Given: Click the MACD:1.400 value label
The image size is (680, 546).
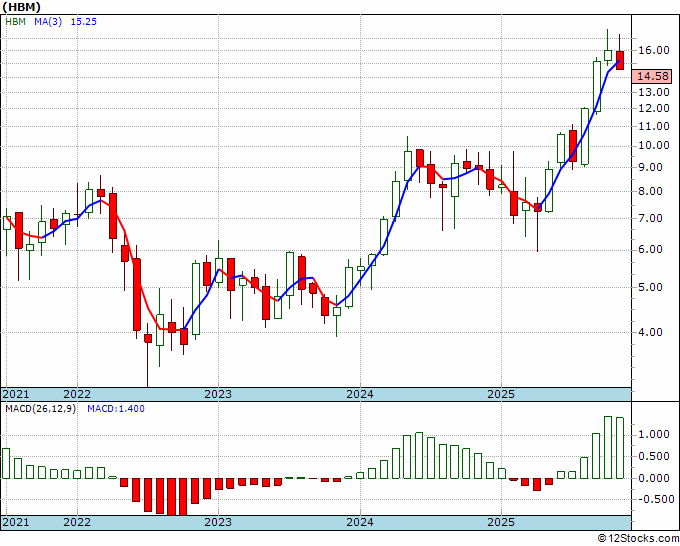Looking at the screenshot, I should [x=116, y=409].
